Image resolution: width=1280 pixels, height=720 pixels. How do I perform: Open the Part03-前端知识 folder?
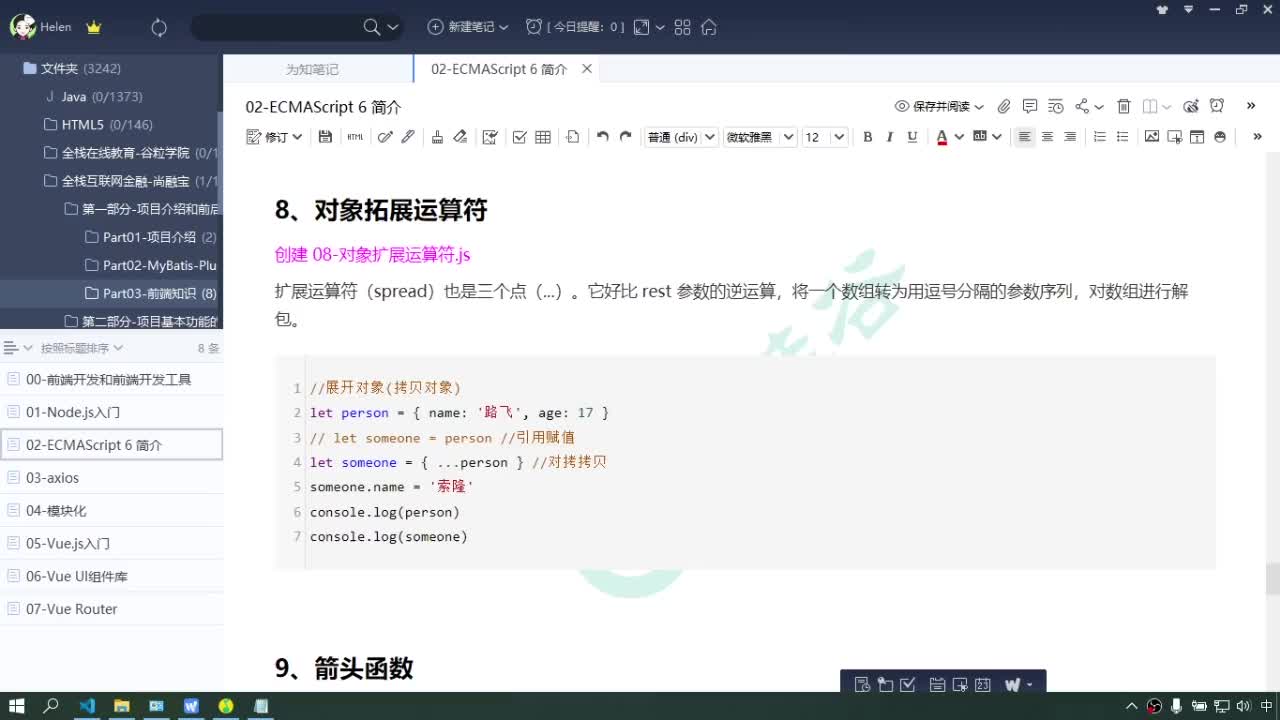click(x=151, y=293)
